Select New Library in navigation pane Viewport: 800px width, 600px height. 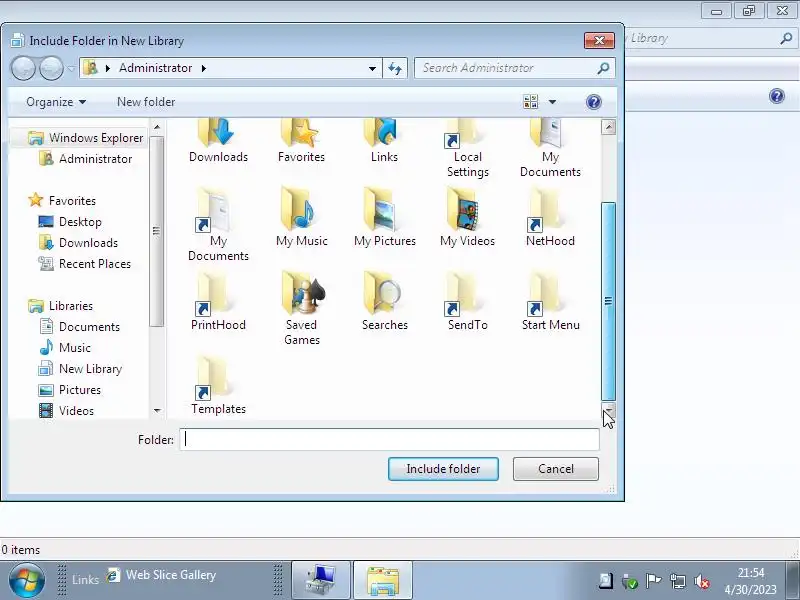[x=80, y=369]
